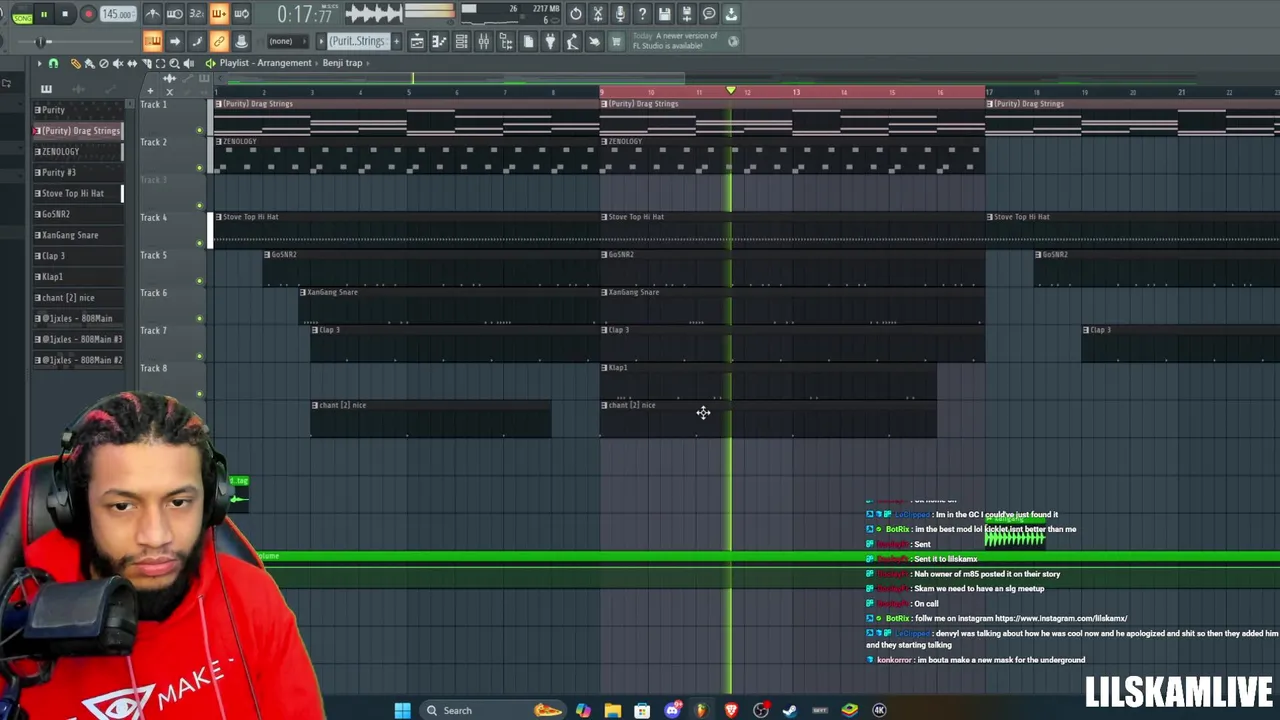Open the Piano roll view icon
This screenshot has height=720, width=1280.
[x=439, y=41]
